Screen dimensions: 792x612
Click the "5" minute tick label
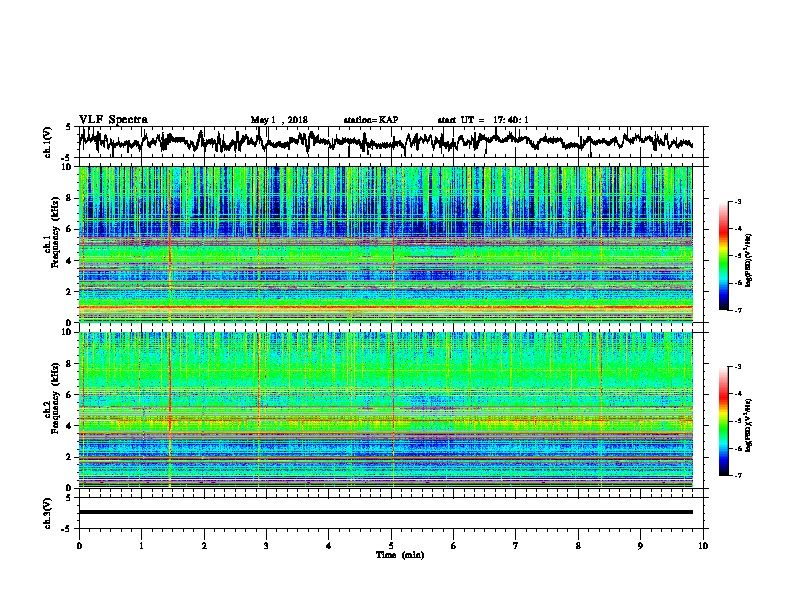point(391,545)
